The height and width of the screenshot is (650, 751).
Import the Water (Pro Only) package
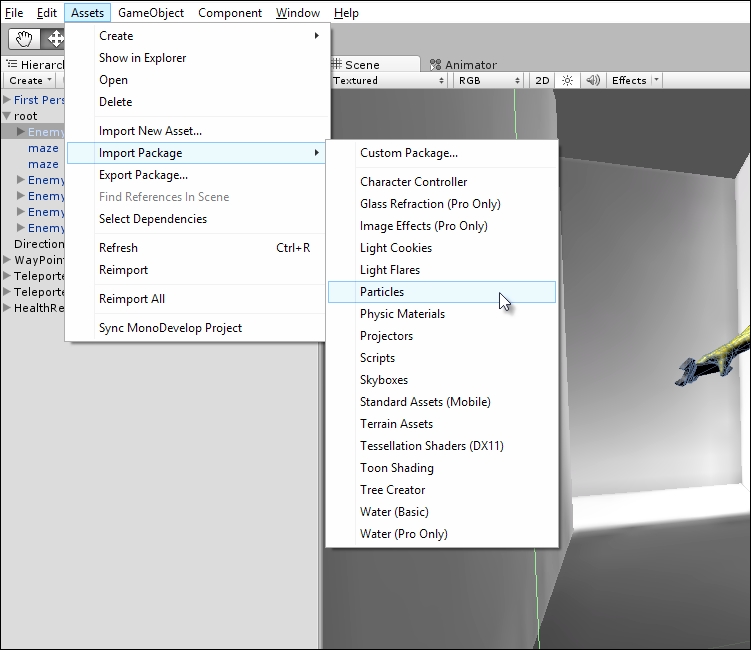442,535
